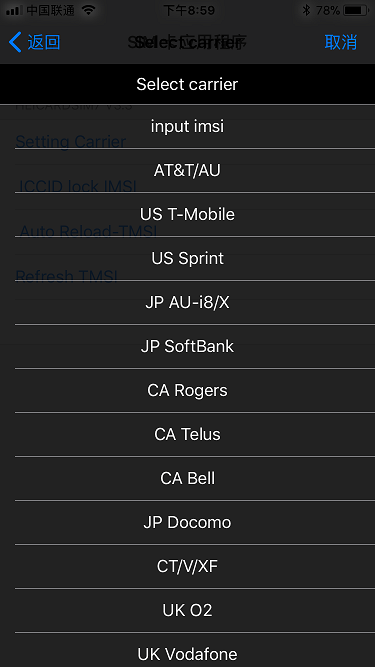Tap 取消 to cancel carrier selection
This screenshot has height=667, width=375.
(x=341, y=43)
